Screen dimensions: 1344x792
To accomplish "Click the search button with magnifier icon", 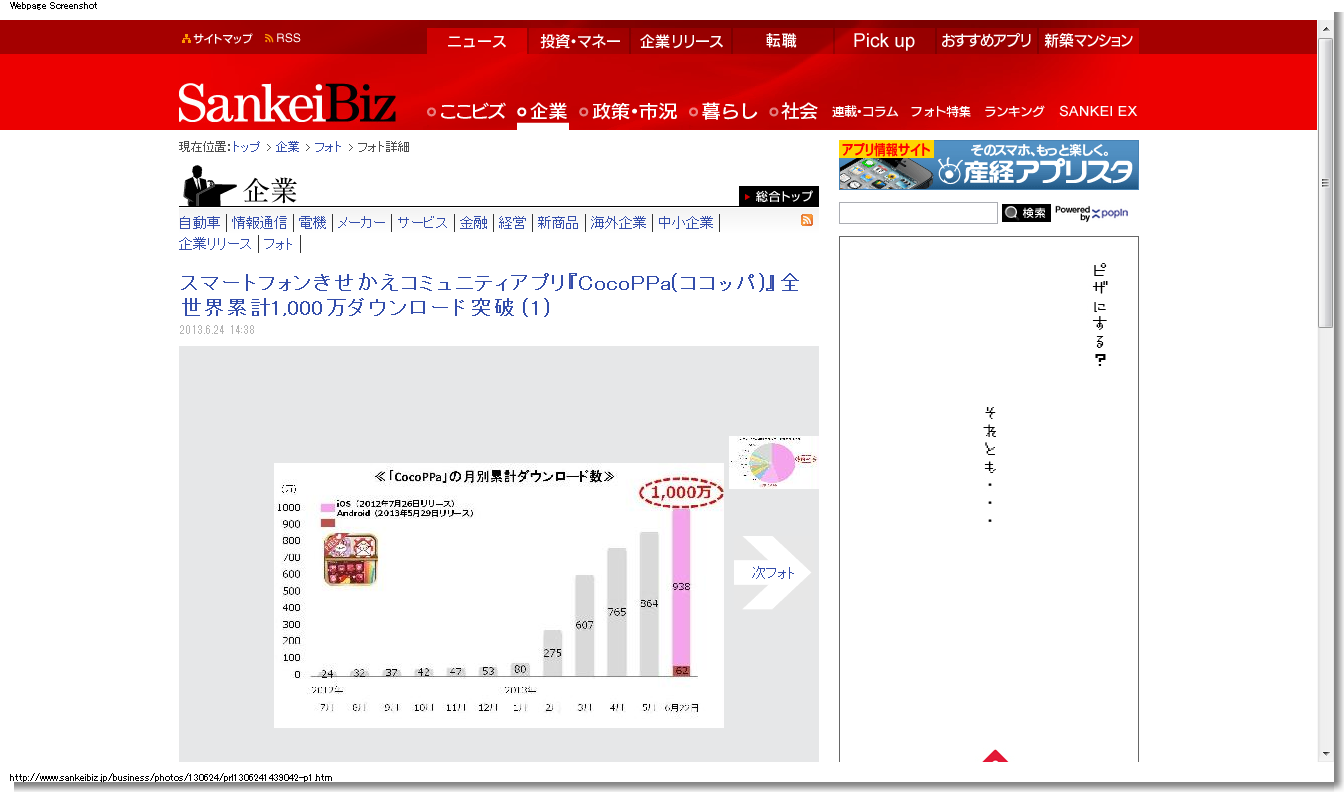I will click(1026, 213).
